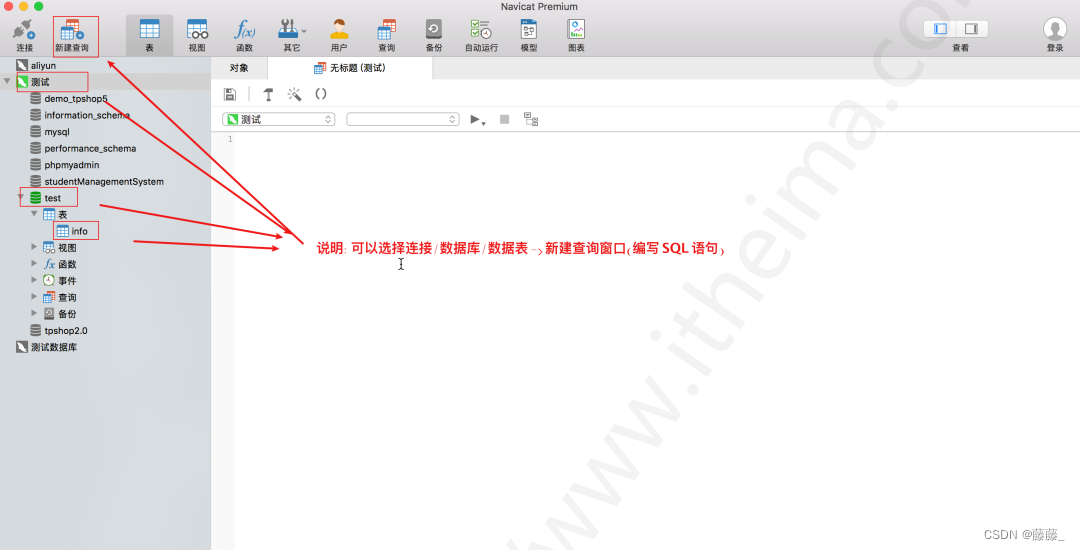
Task: Open the Function (函数) toolbar item
Action: [245, 35]
